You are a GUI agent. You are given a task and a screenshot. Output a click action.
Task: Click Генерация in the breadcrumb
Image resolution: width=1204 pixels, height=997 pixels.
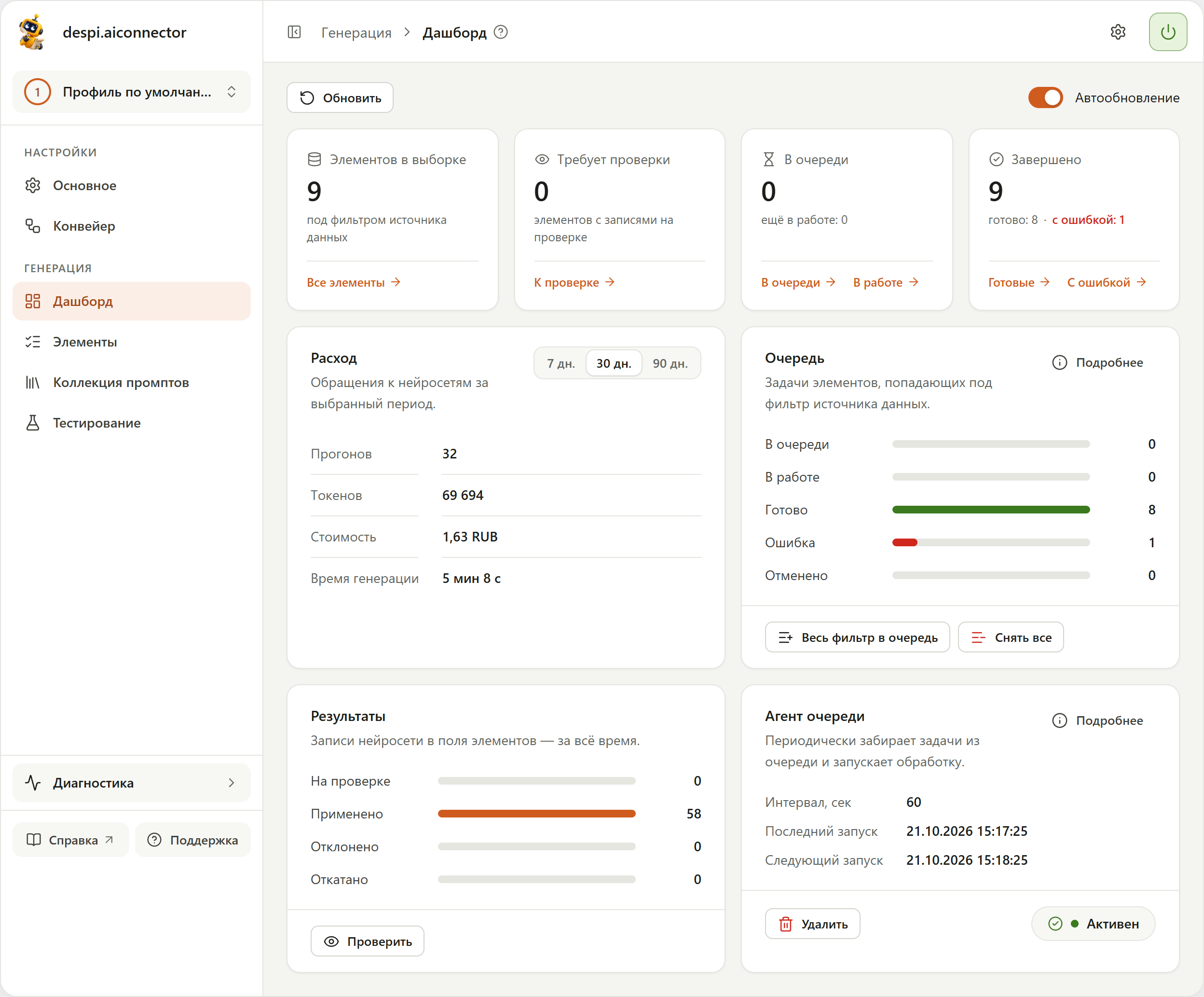tap(356, 33)
